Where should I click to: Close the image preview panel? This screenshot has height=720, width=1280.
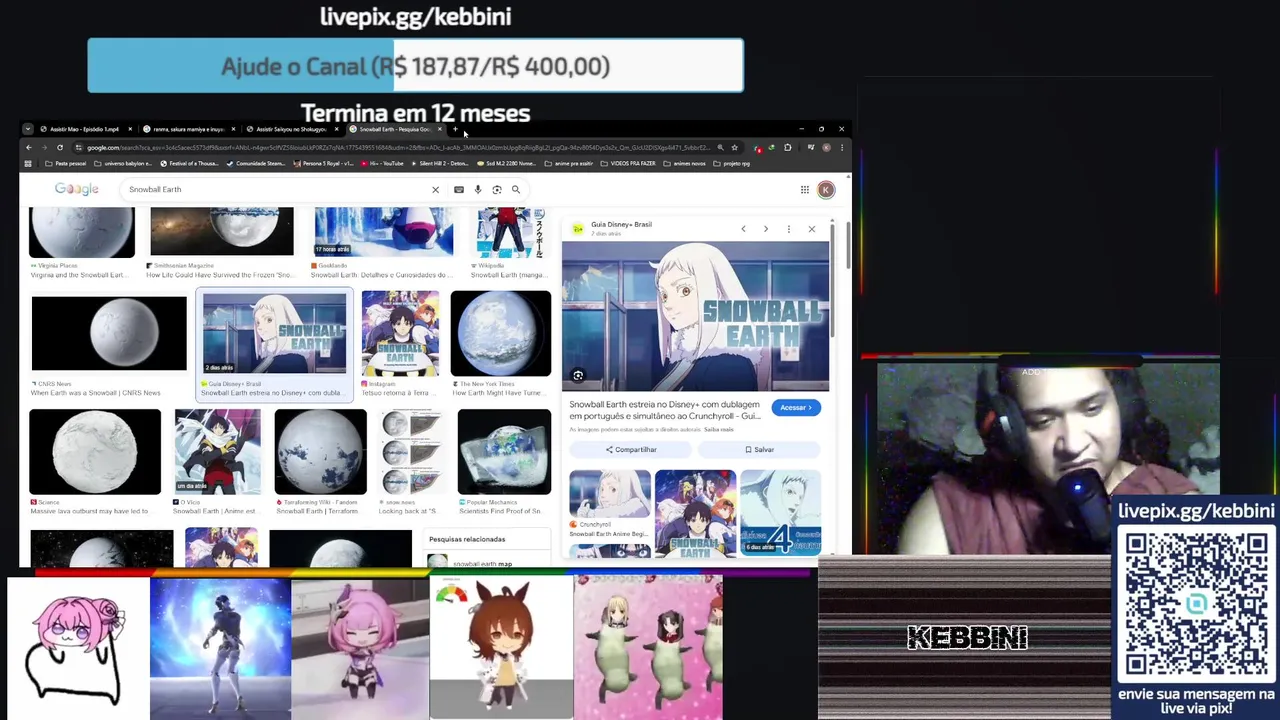tap(812, 229)
